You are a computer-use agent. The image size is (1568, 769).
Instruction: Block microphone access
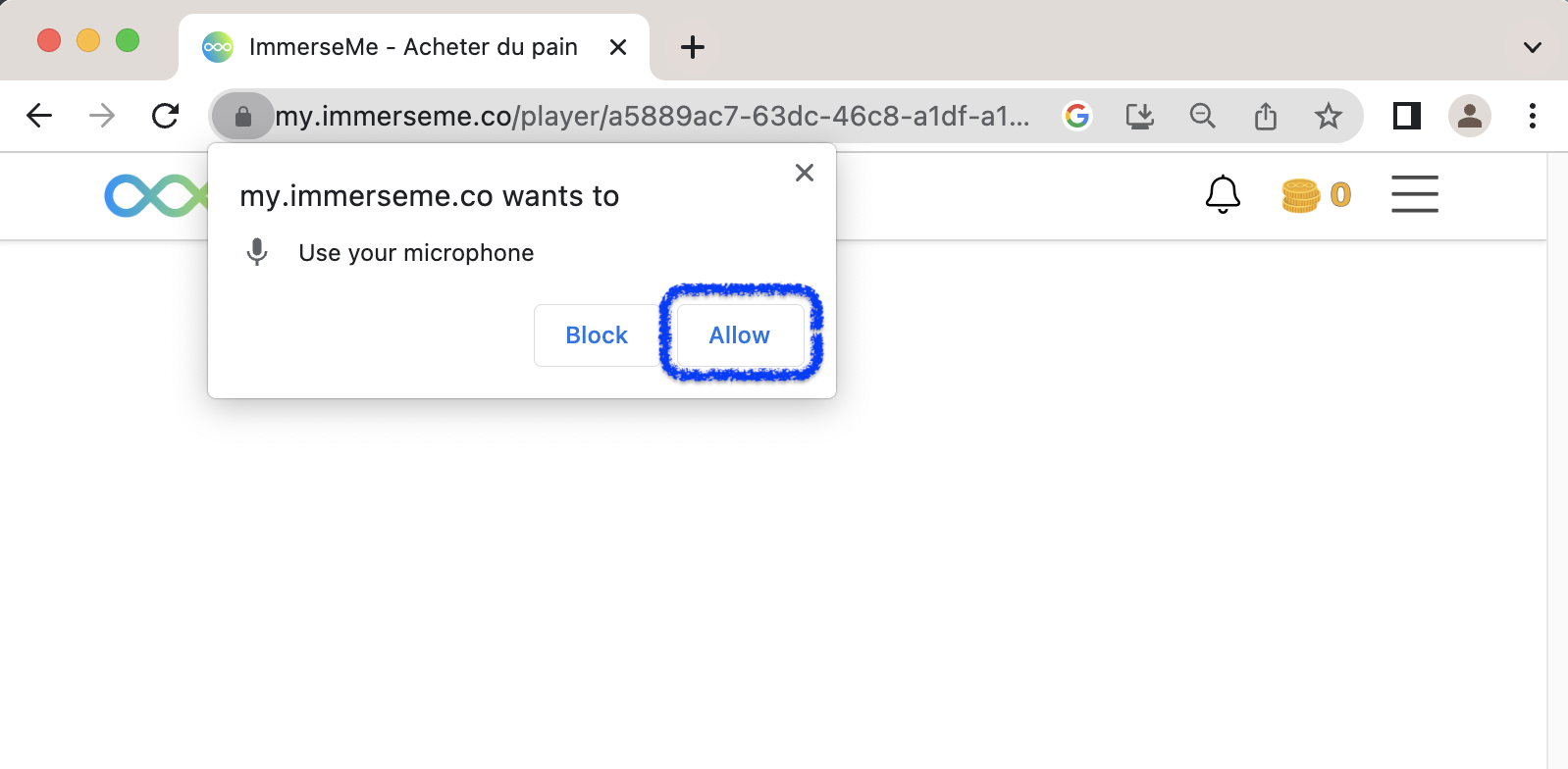point(596,334)
